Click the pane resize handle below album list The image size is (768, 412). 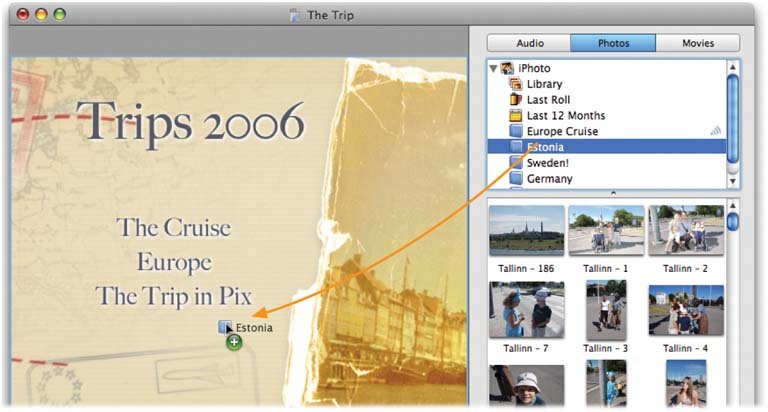[x=612, y=193]
